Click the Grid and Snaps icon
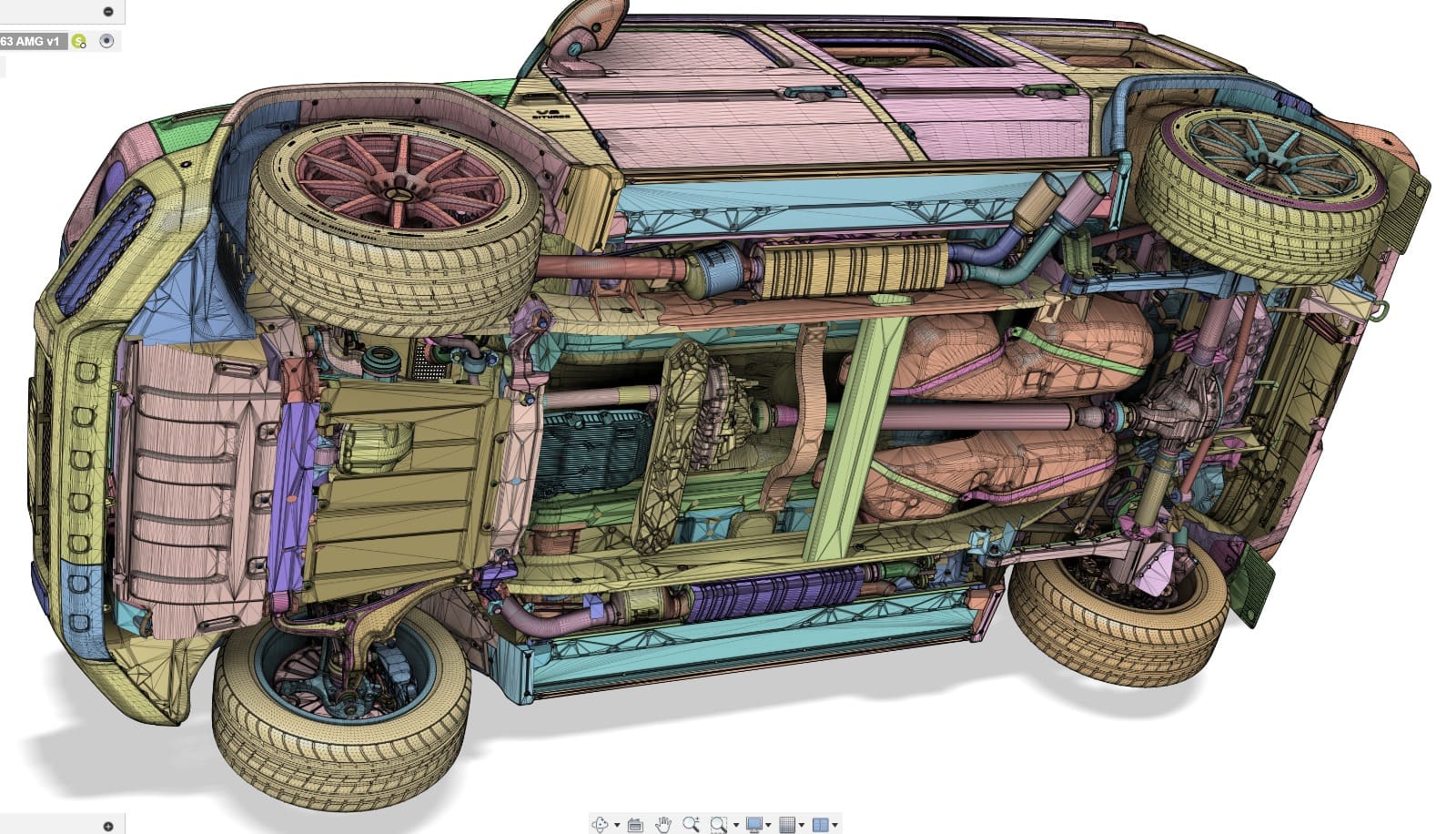Screen dimensions: 1456x834 coord(788,825)
